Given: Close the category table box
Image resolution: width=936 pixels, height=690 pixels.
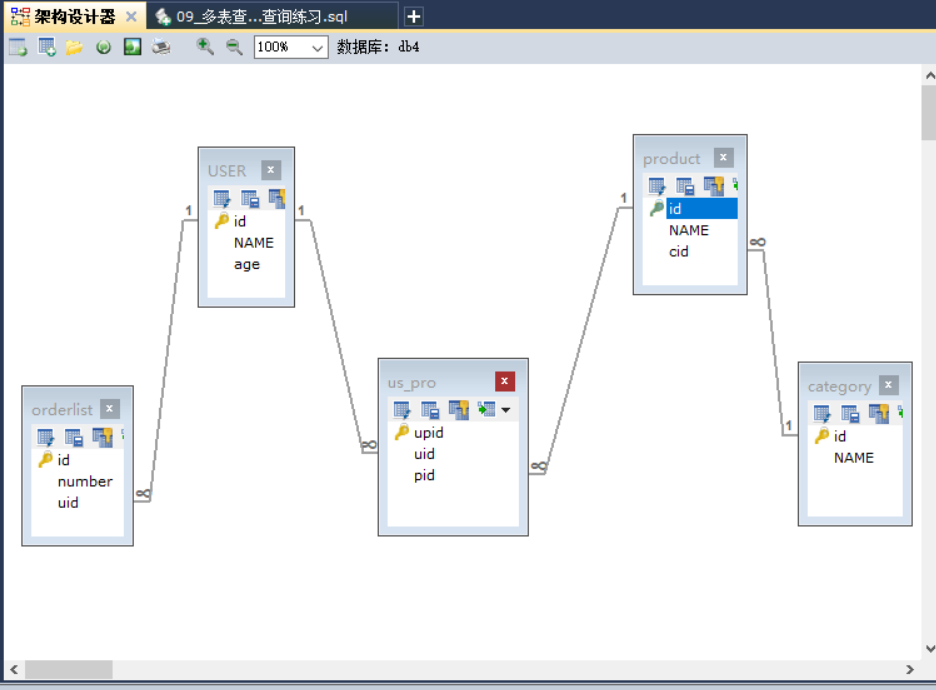Looking at the screenshot, I should click(888, 386).
